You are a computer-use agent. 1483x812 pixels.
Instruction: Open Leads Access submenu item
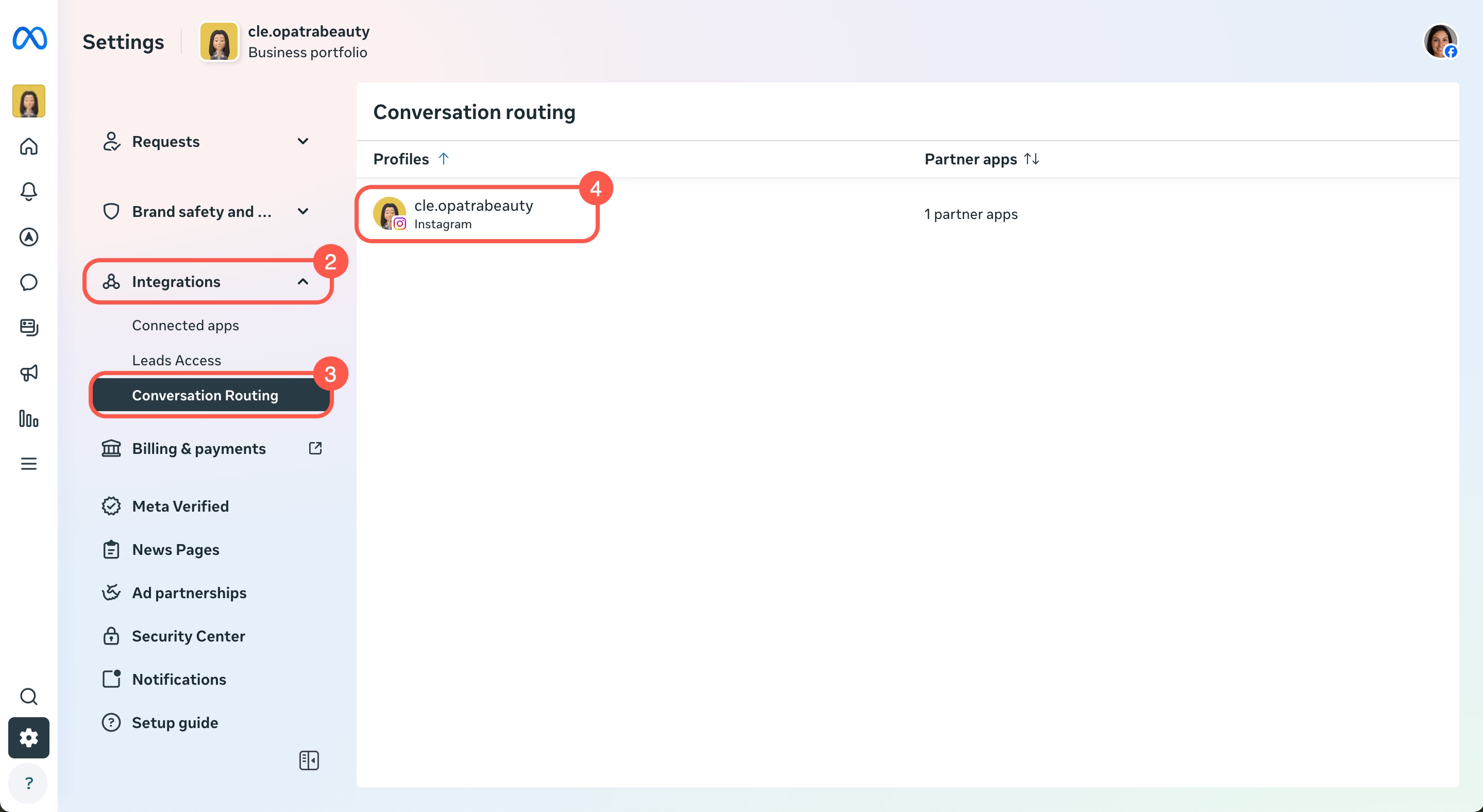click(x=177, y=360)
